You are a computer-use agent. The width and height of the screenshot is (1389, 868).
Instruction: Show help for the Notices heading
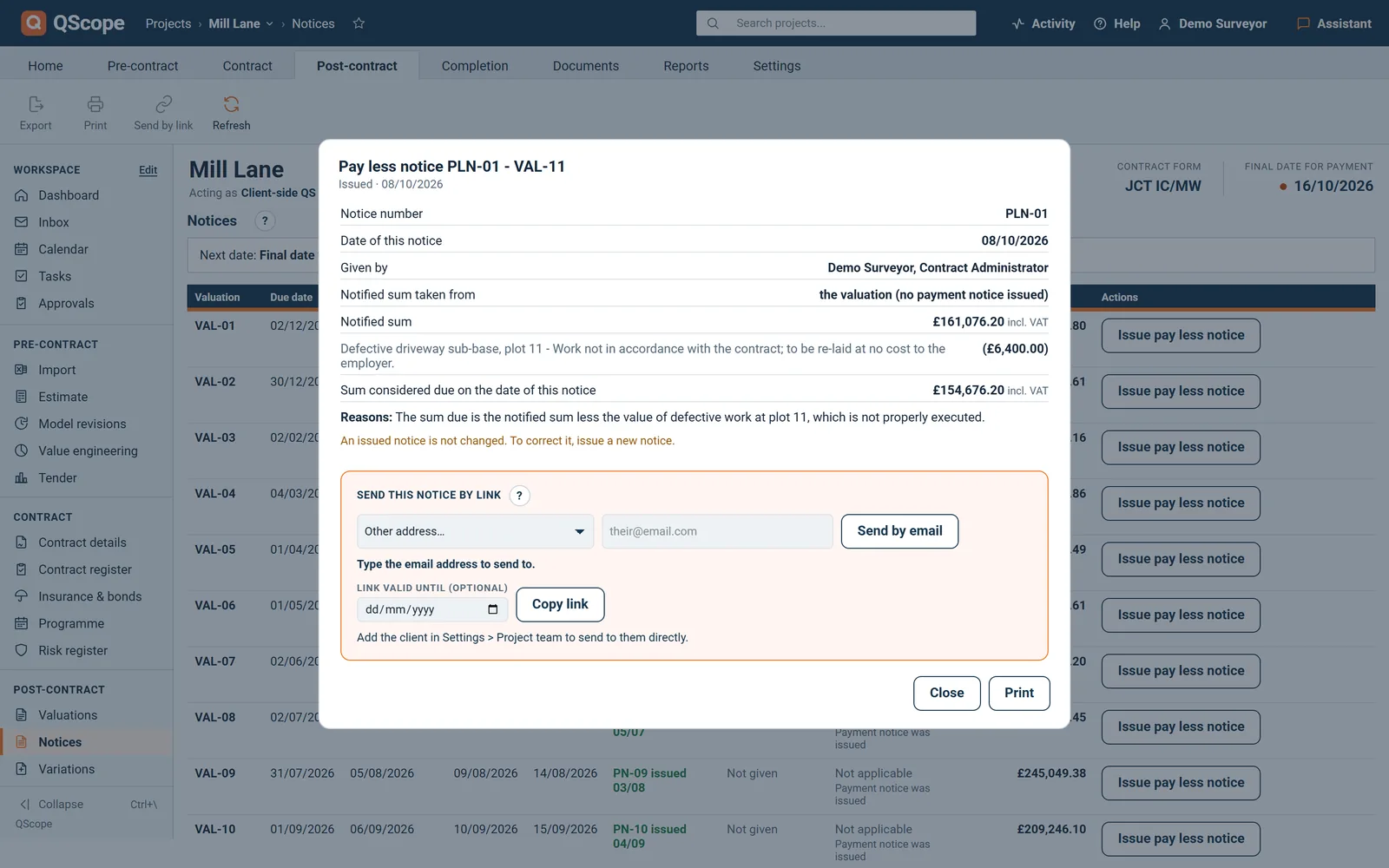pyautogui.click(x=265, y=221)
